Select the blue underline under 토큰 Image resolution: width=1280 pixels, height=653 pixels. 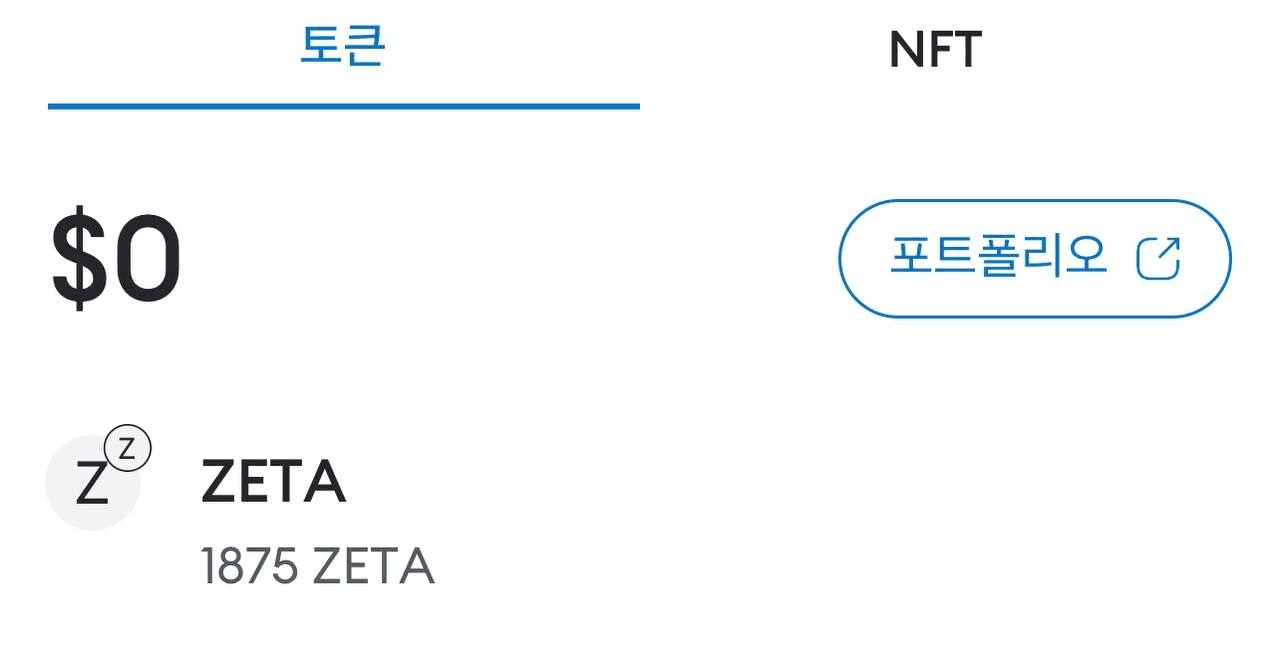(x=344, y=106)
